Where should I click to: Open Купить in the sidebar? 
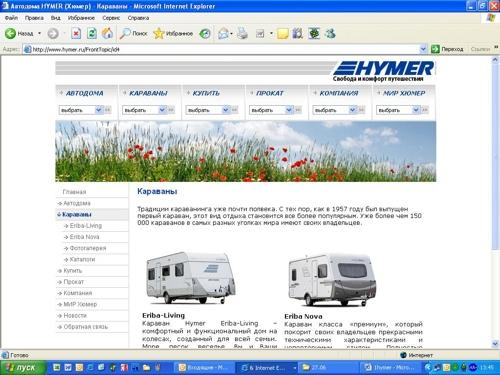pyautogui.click(x=72, y=271)
